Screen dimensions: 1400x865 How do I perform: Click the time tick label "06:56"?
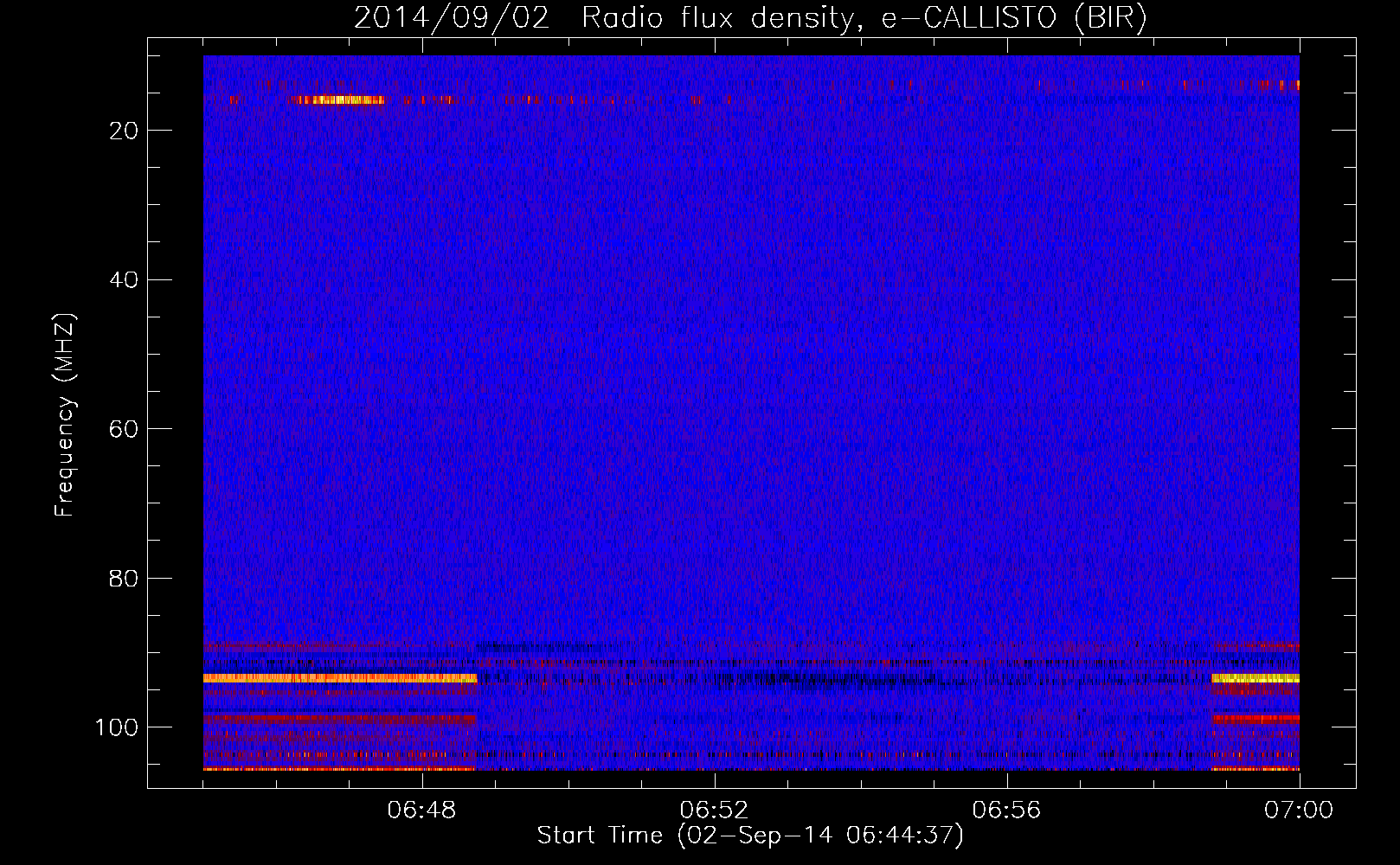[1006, 811]
